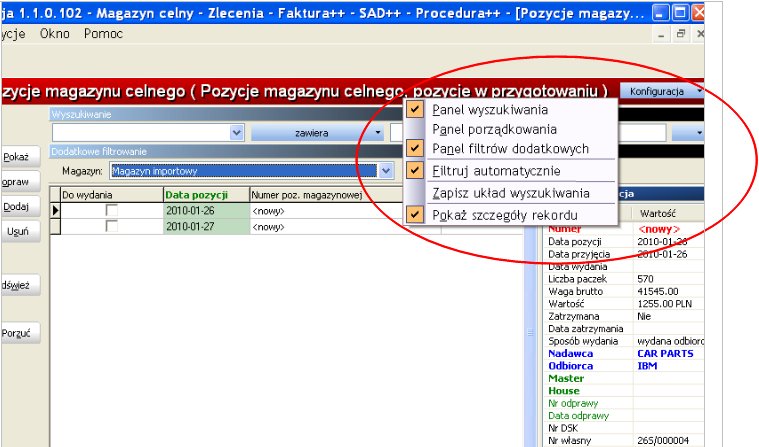The image size is (759, 447).
Task: Click the splitter grip beside details panel
Action: [530, 333]
